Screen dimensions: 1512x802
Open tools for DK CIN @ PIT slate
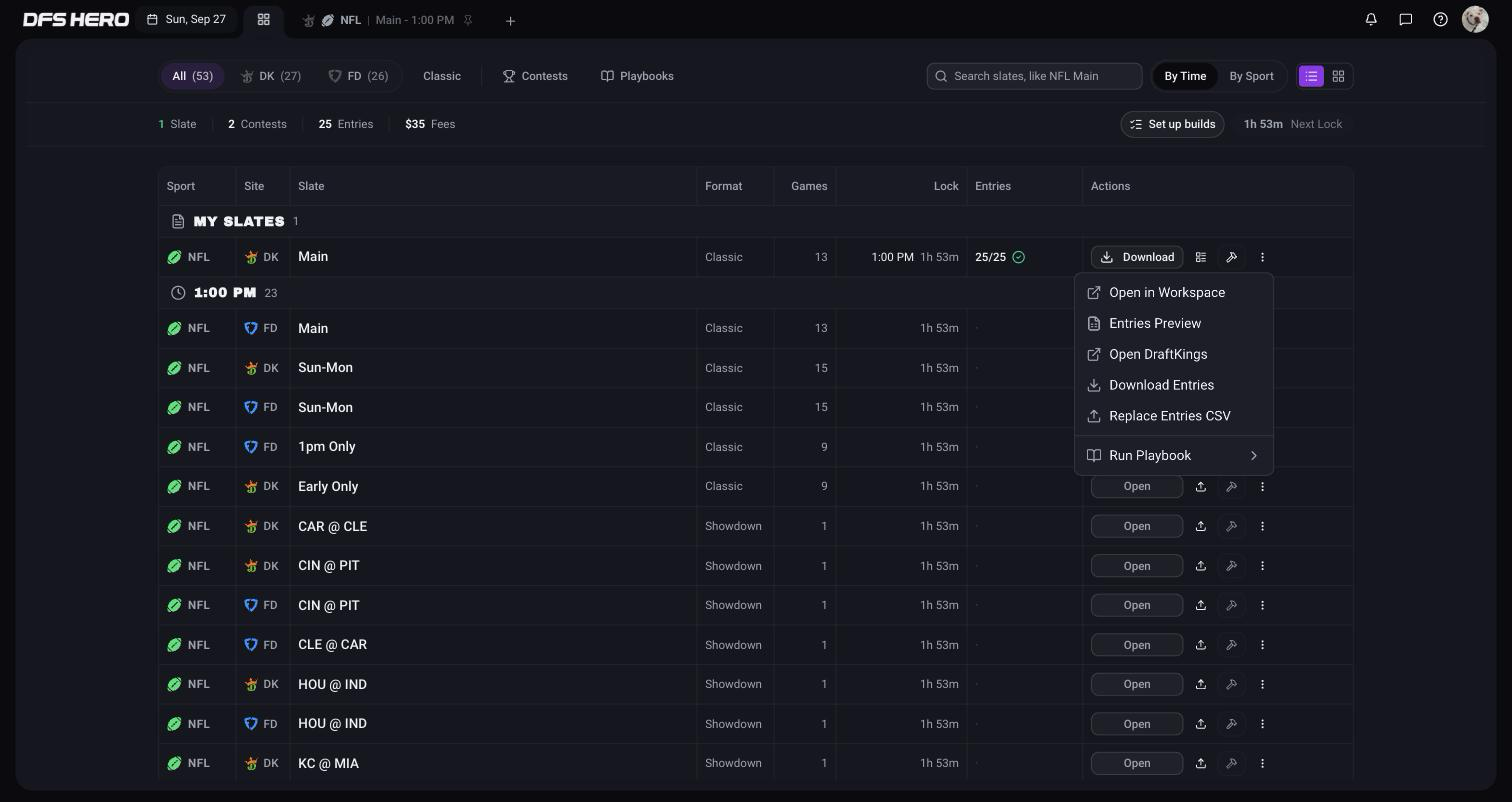pos(1232,566)
